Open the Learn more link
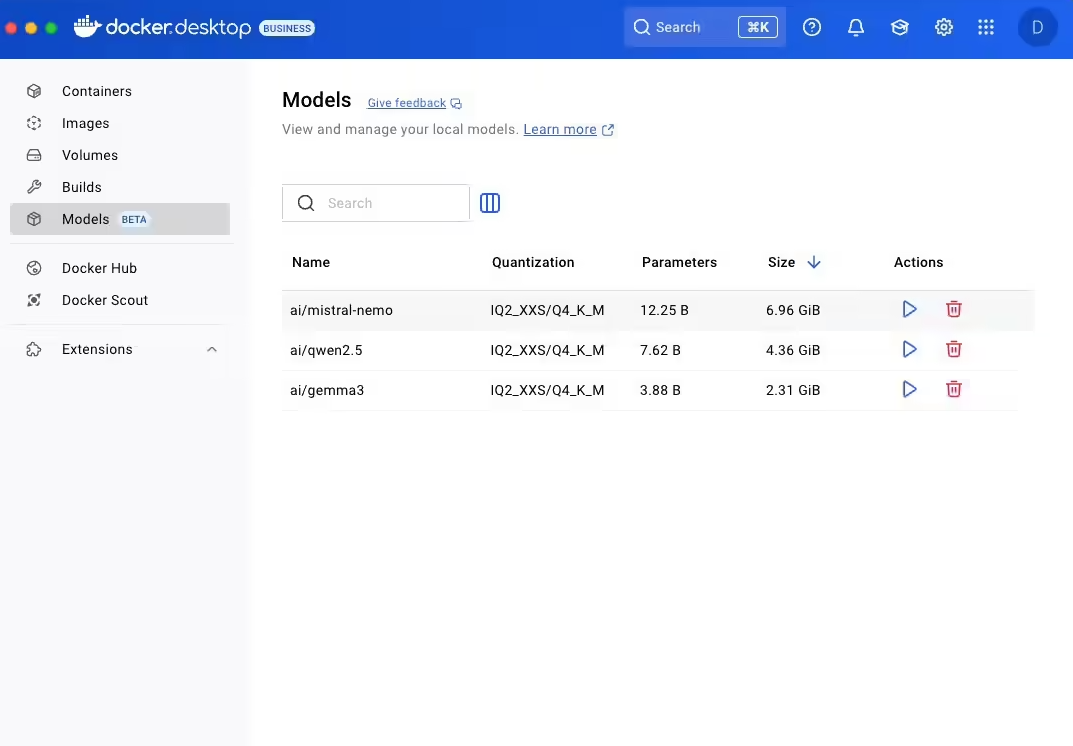This screenshot has width=1073, height=746. tap(560, 129)
